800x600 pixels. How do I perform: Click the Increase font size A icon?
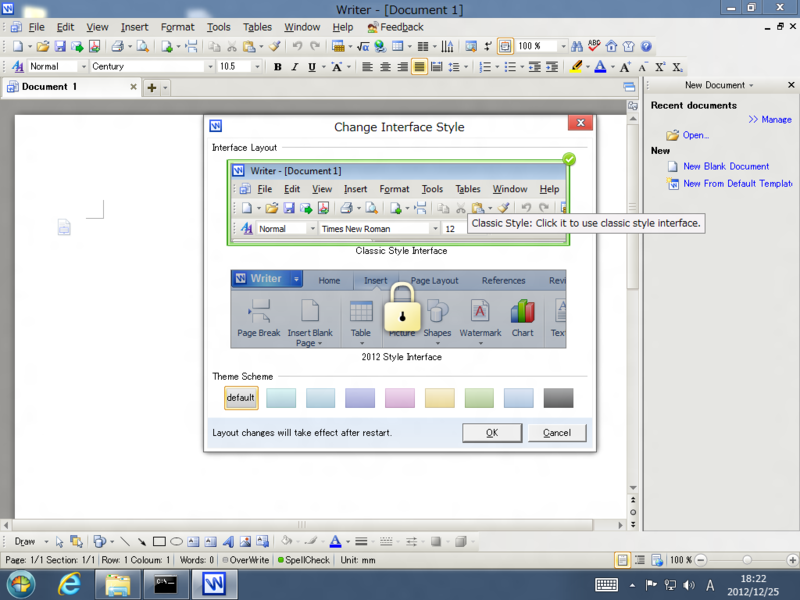tap(625, 67)
